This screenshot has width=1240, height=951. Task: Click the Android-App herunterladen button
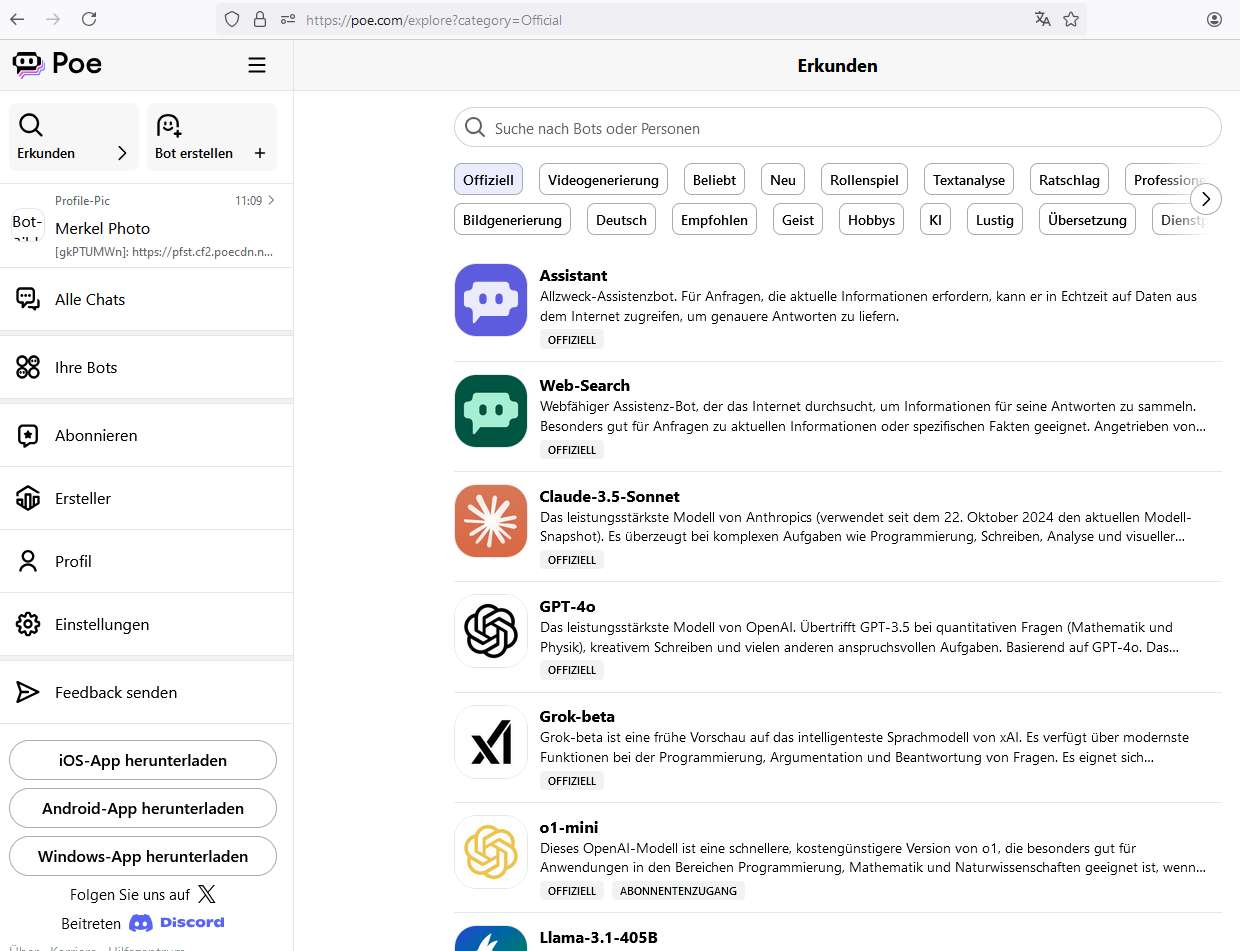tap(143, 808)
